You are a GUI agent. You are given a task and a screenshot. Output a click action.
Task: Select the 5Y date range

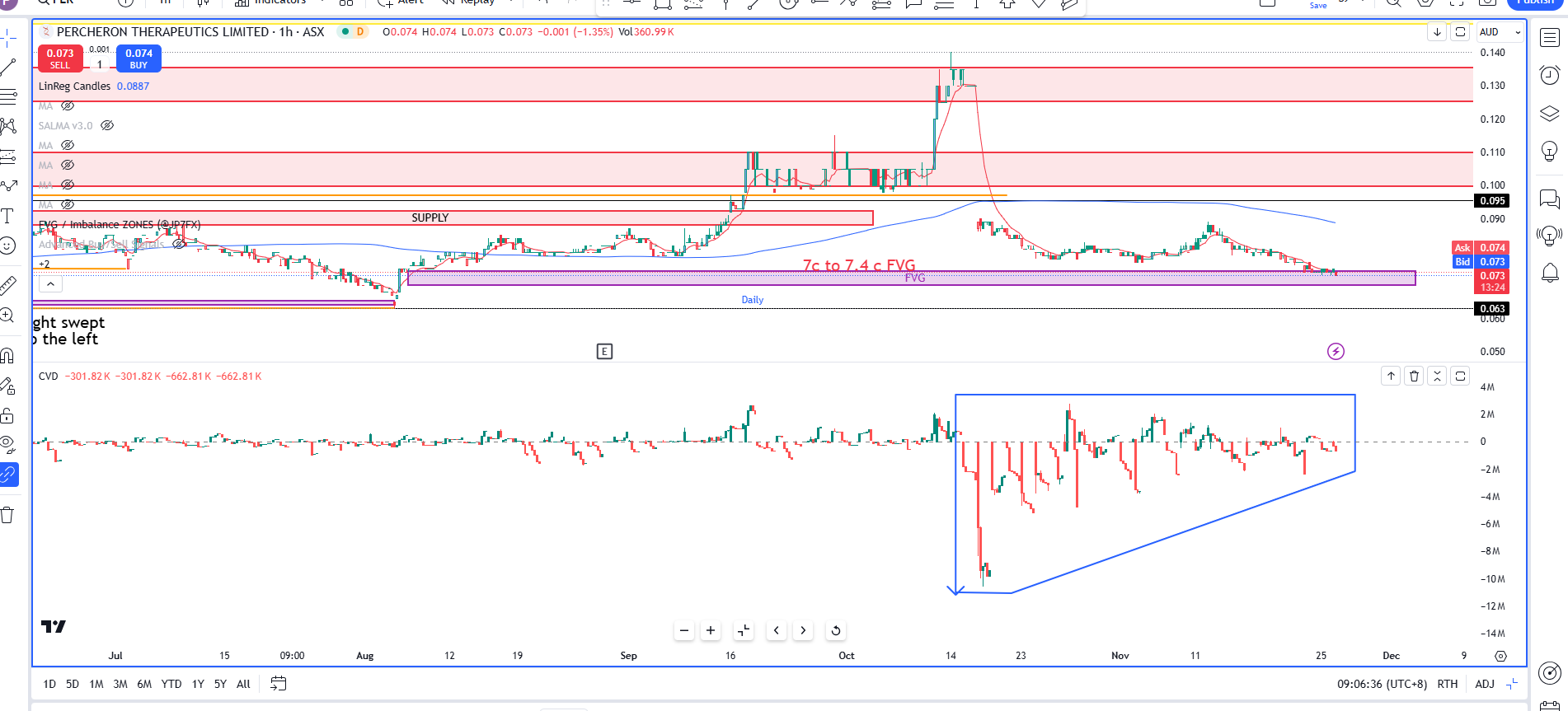pyautogui.click(x=220, y=684)
